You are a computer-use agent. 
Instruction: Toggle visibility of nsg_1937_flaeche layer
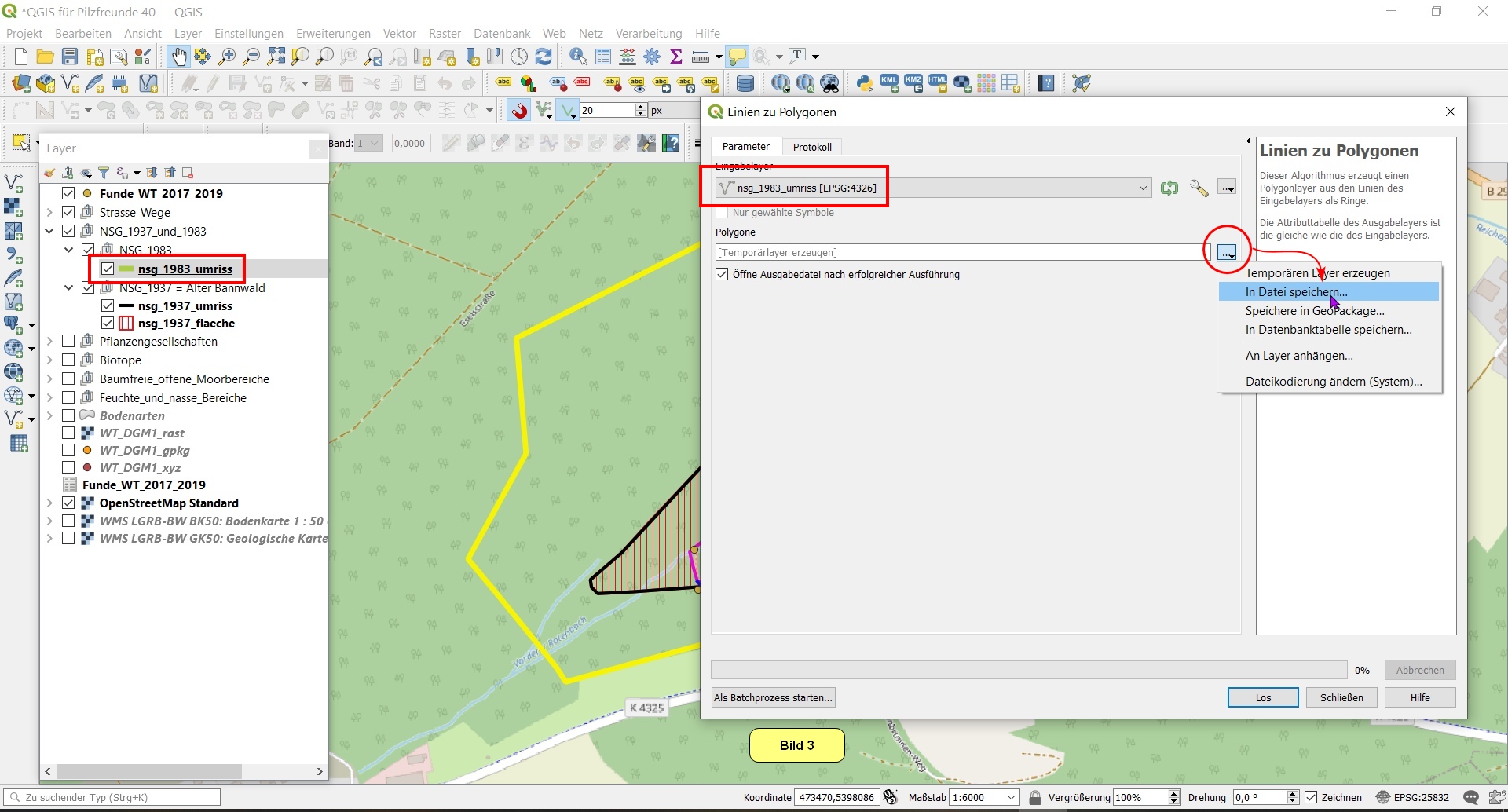[108, 324]
